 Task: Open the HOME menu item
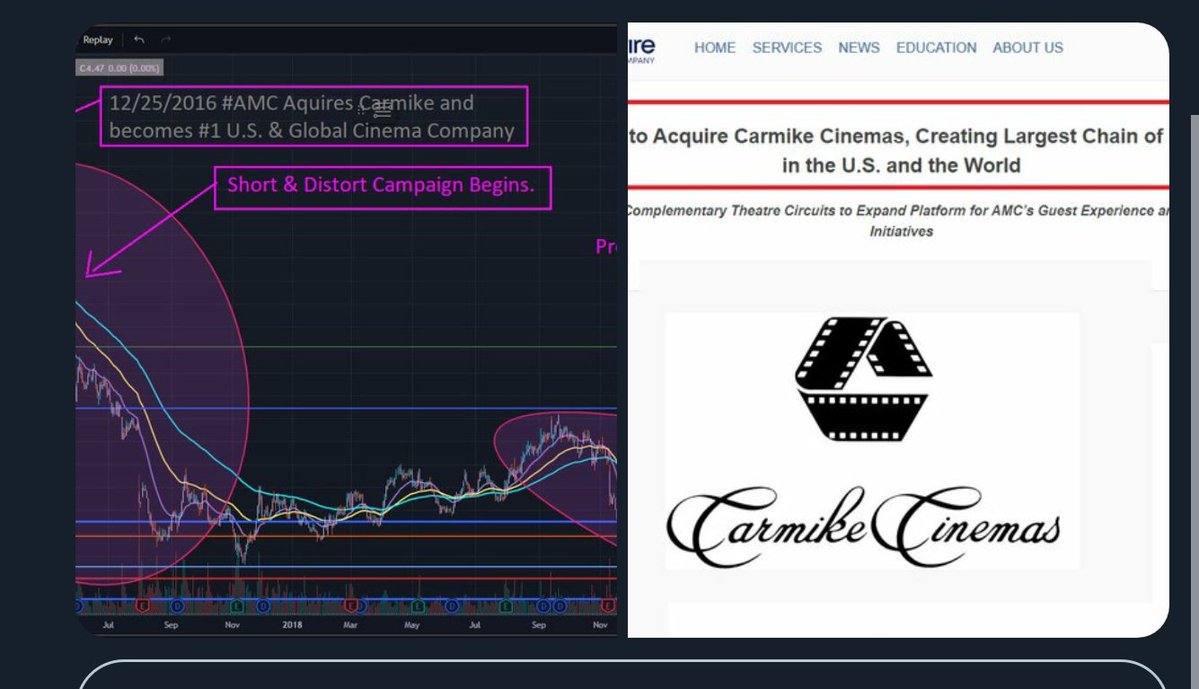tap(714, 48)
